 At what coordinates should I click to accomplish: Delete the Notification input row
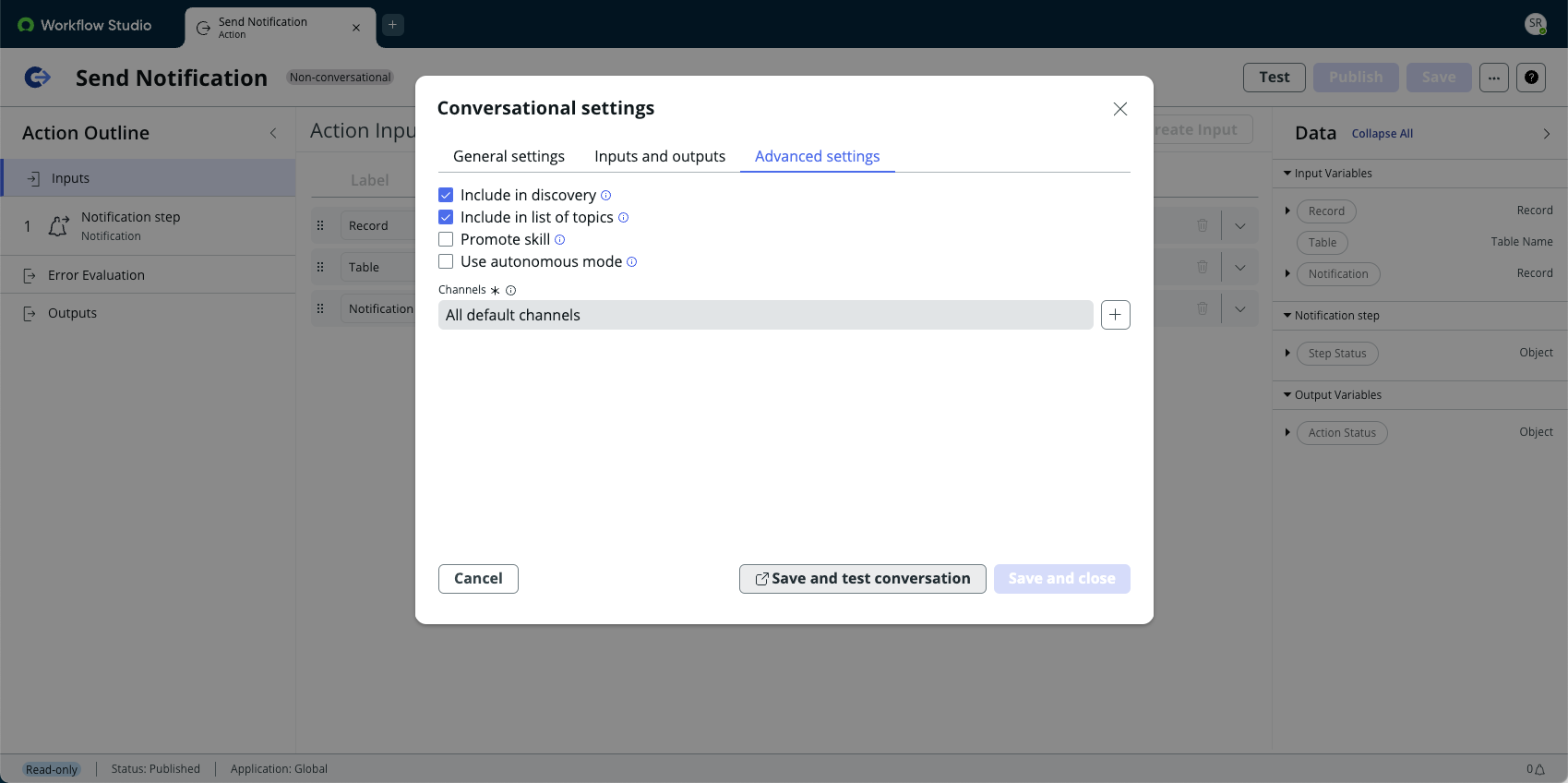1202,308
